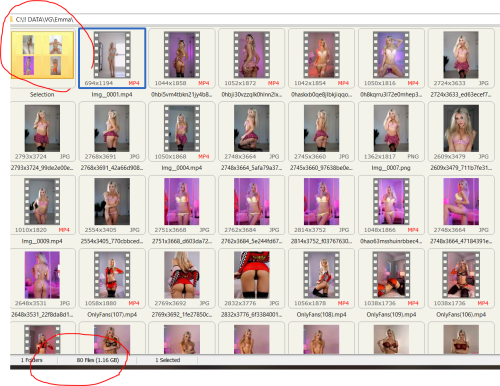Screen dimensions: 500x386
Task: Select the OnlyFans(106).mp4 video thumbnail
Action: pyautogui.click(x=461, y=275)
